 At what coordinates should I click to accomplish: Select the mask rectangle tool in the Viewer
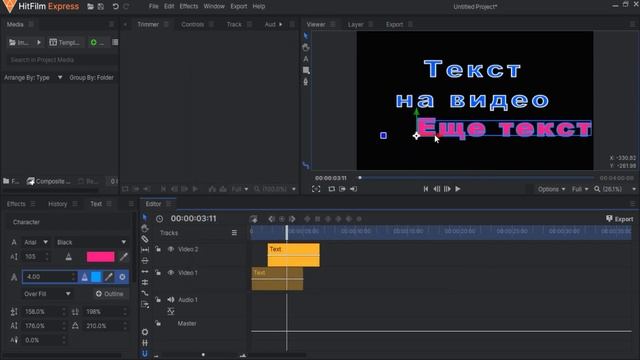tap(306, 70)
